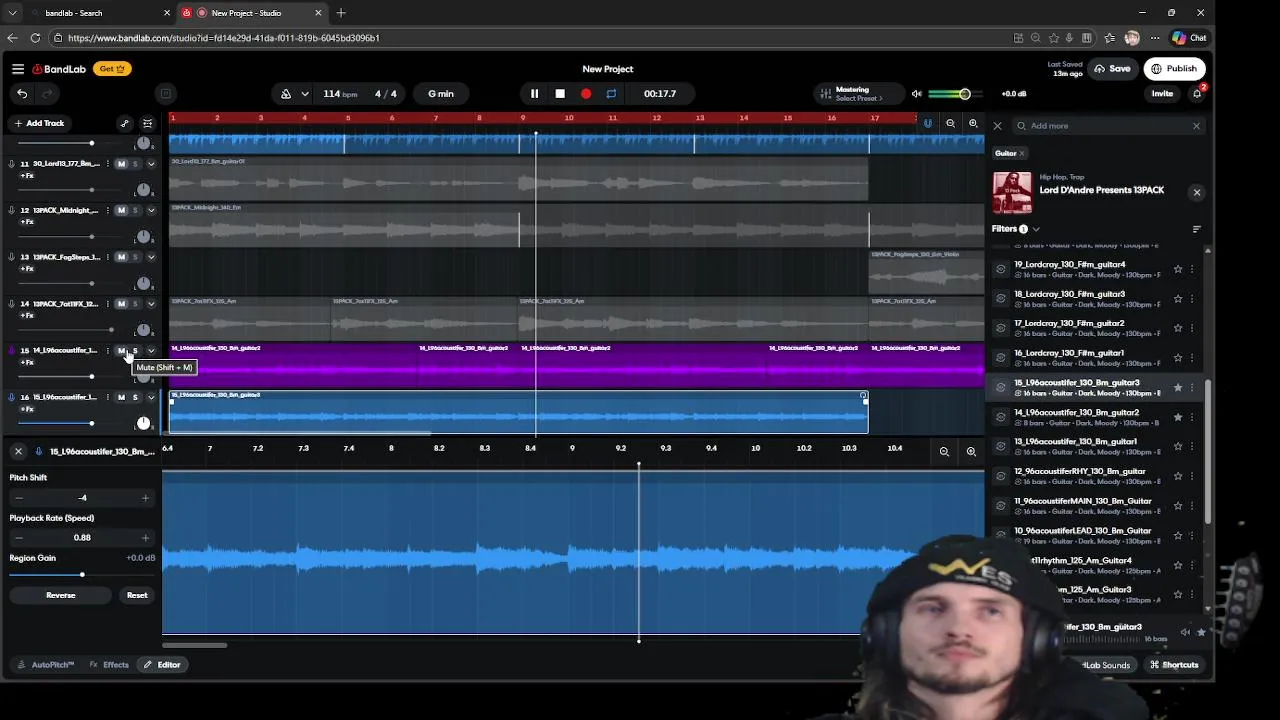The width and height of the screenshot is (1280, 720).
Task: Switch to the AutoPitch tab
Action: point(46,665)
